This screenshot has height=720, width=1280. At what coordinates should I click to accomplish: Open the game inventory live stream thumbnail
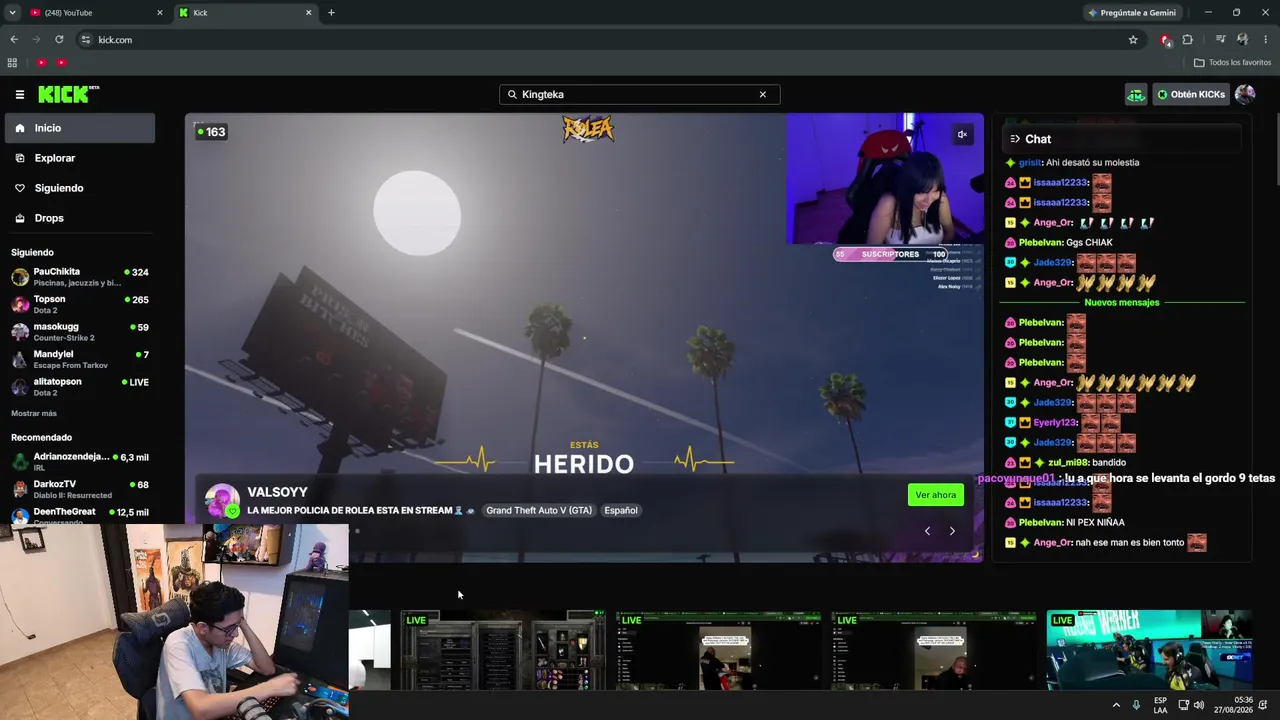click(x=503, y=650)
